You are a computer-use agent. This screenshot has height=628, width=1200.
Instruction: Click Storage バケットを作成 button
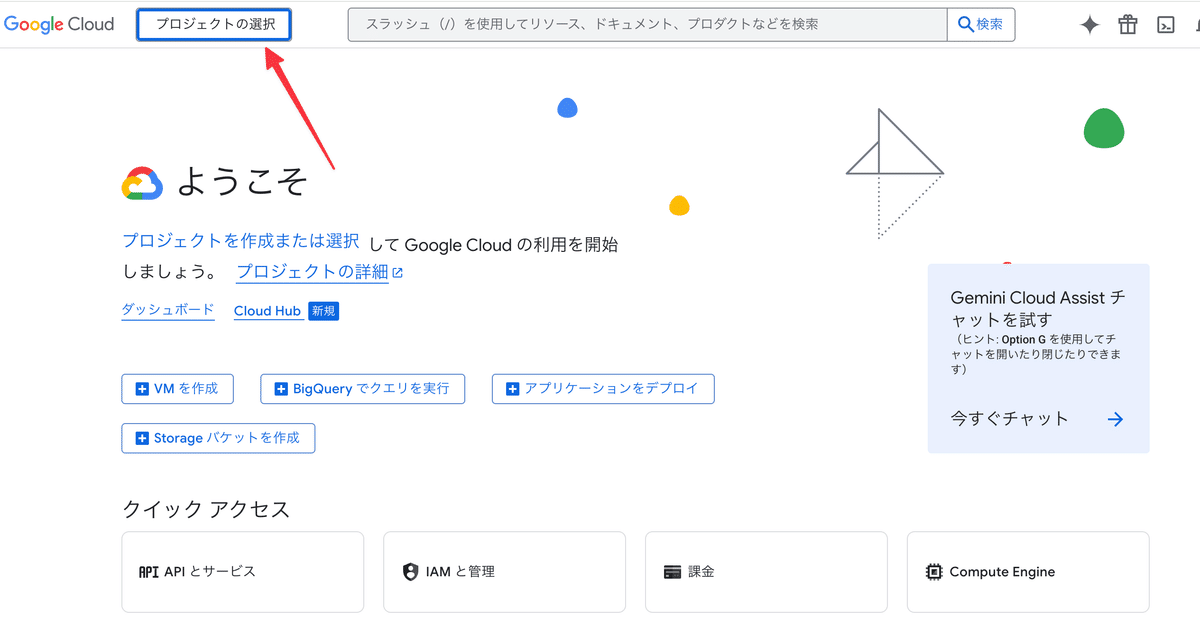click(219, 438)
